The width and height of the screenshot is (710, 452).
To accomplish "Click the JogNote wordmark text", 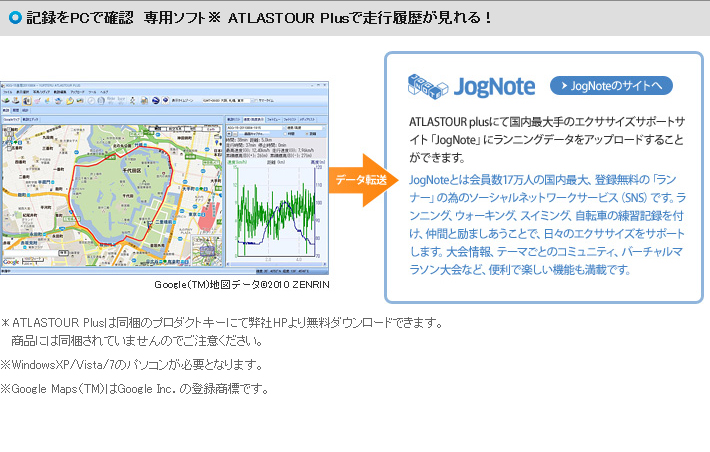I will 494,87.
